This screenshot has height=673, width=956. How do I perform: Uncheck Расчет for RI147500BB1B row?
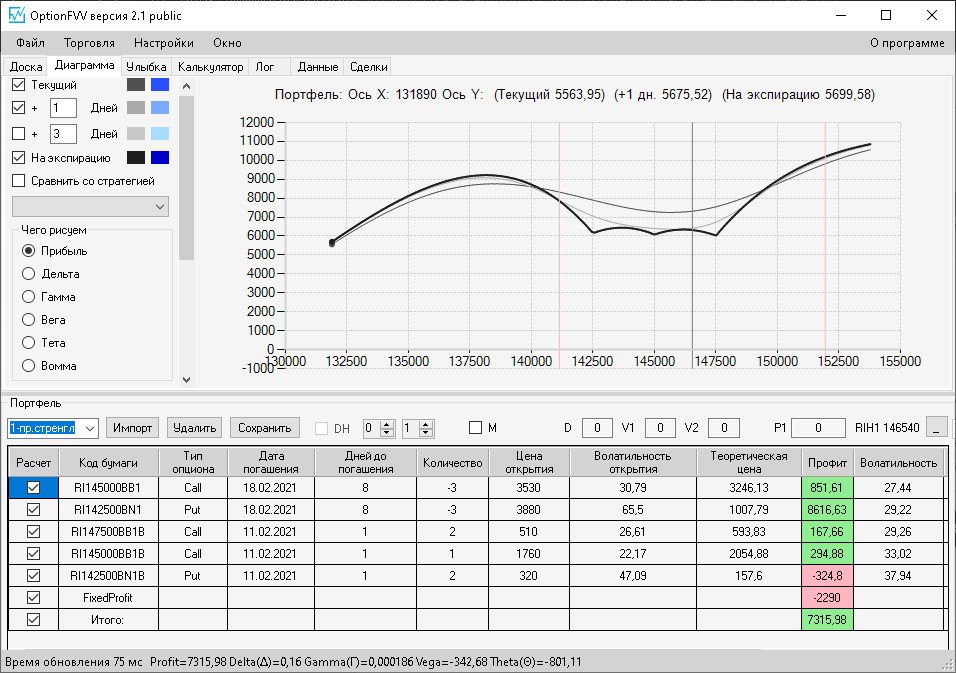coord(34,532)
